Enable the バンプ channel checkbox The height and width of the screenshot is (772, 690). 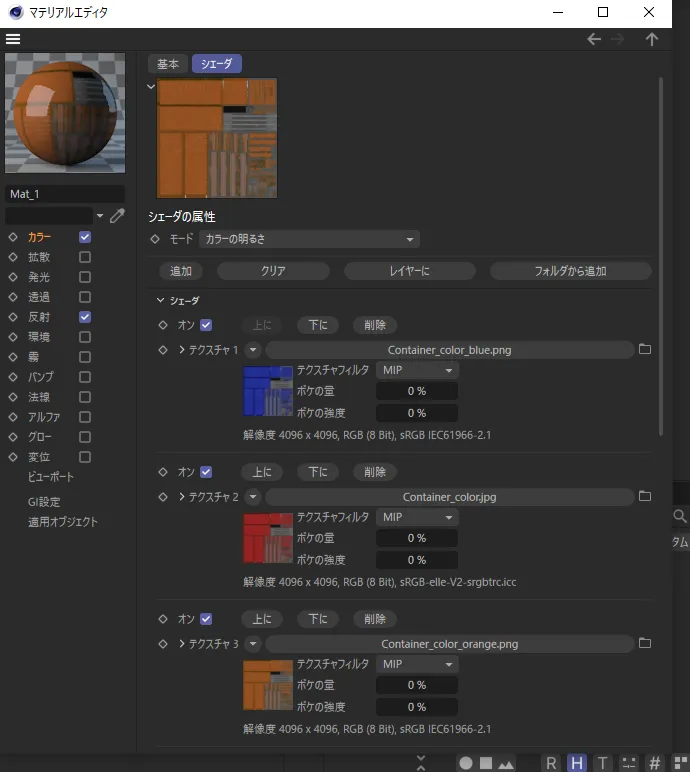(85, 377)
